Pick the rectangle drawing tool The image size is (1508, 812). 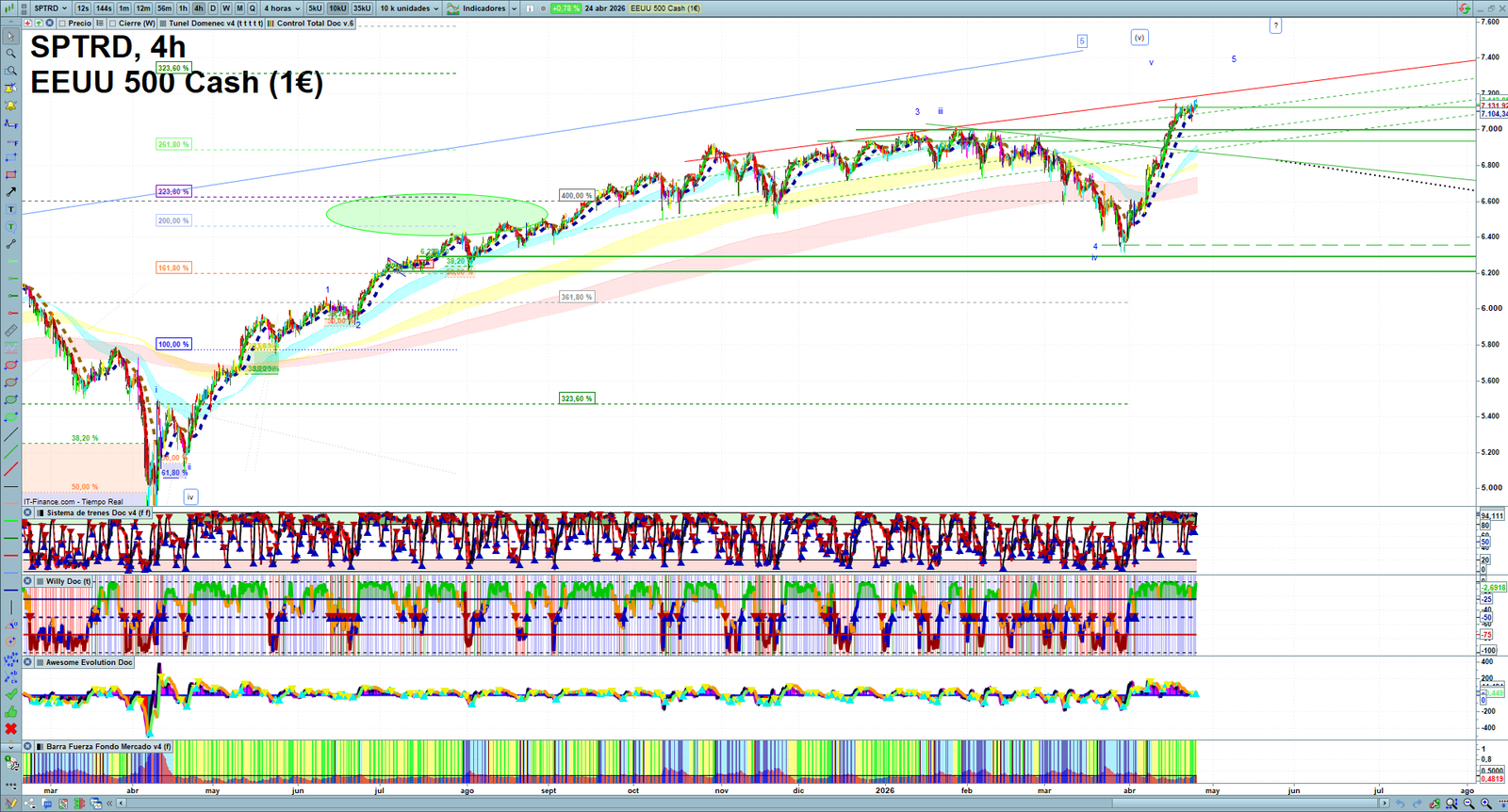click(10, 175)
